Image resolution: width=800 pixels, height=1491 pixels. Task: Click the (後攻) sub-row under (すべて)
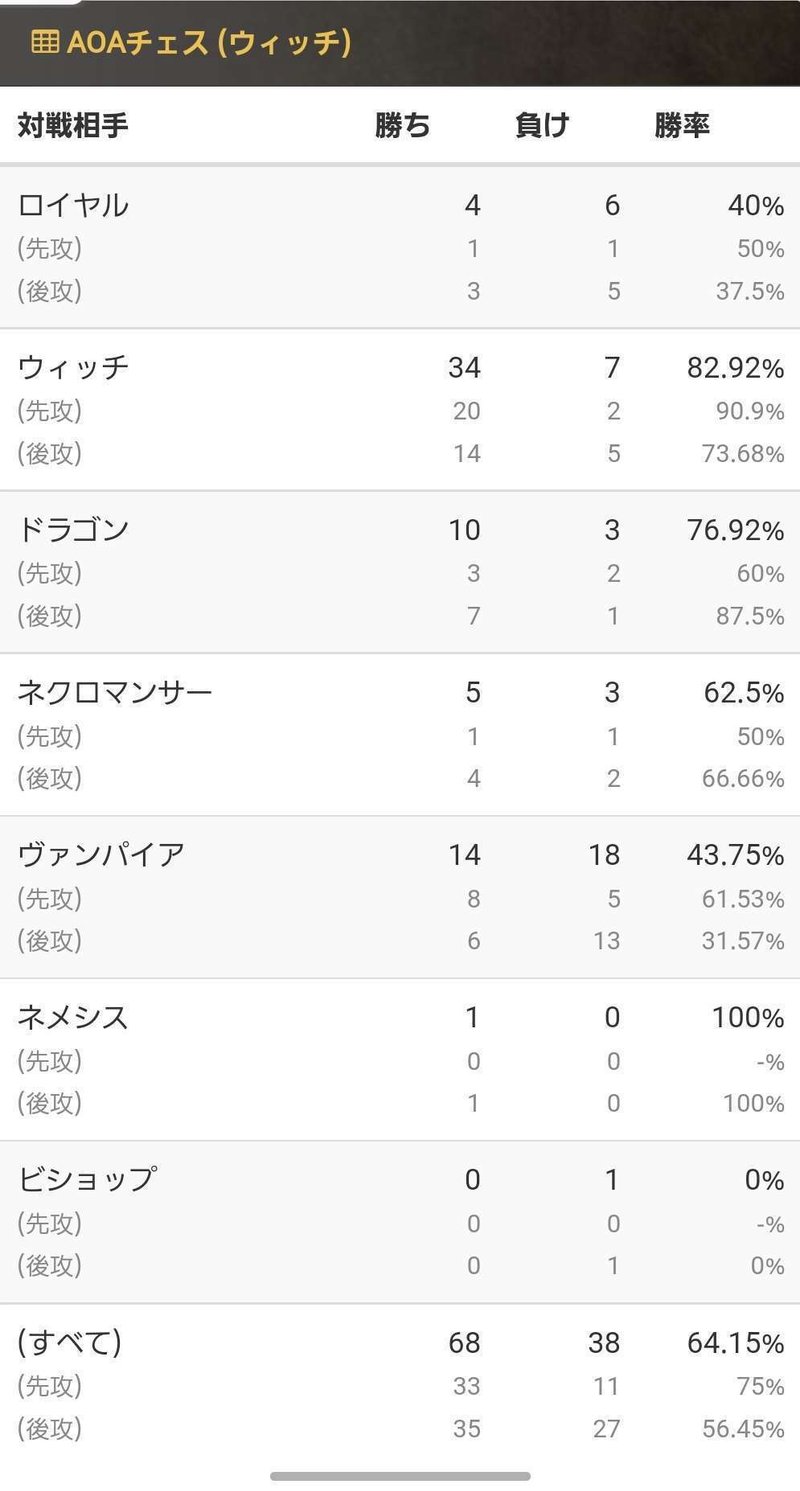[50, 1429]
